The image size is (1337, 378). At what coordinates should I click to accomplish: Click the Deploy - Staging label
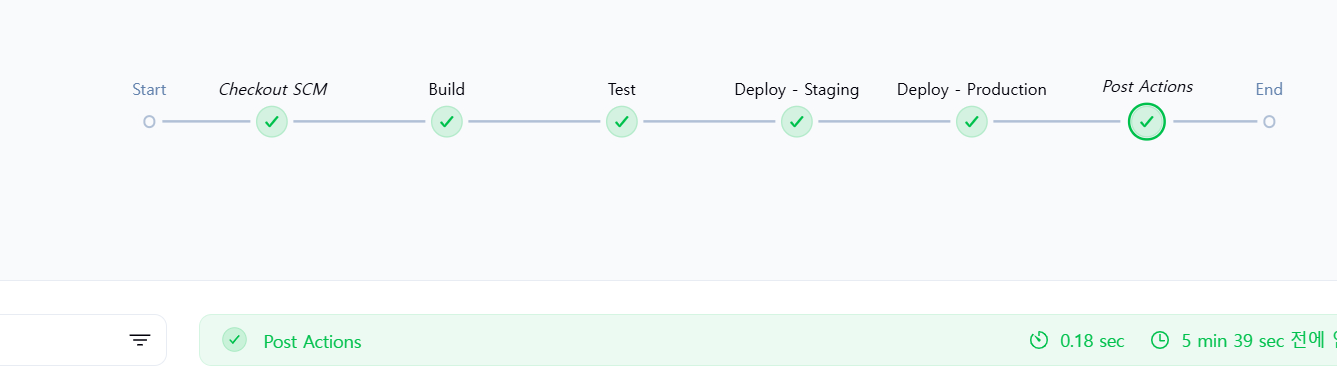(797, 89)
